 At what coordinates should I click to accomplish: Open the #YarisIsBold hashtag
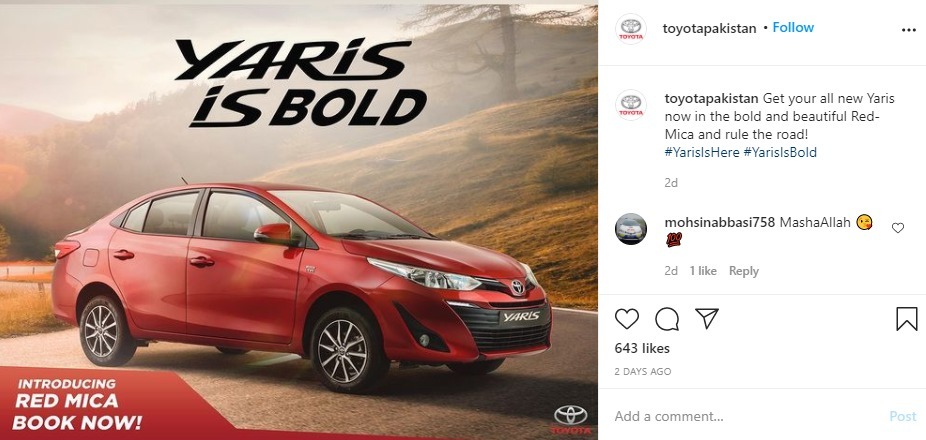[x=780, y=152]
